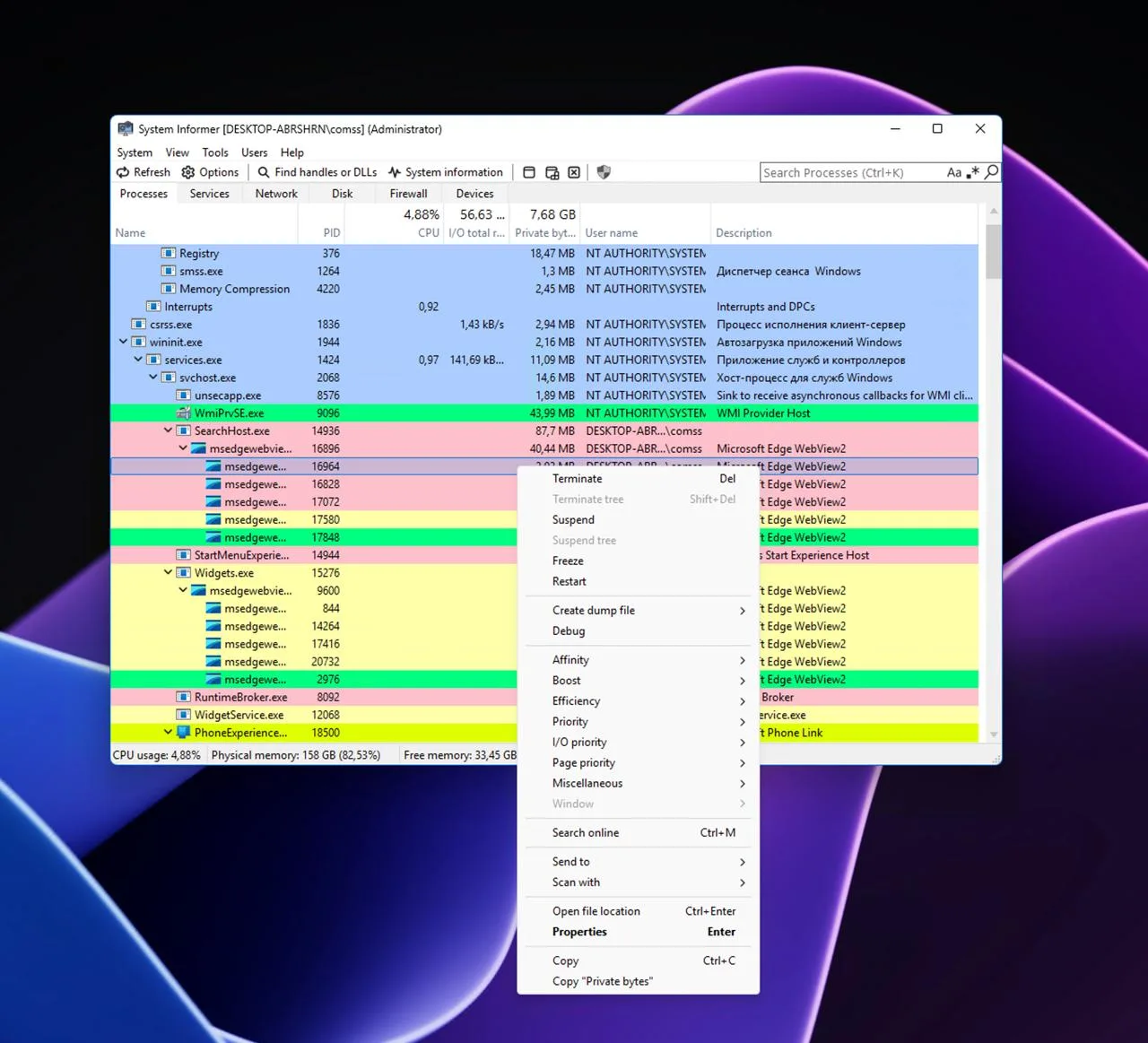Viewport: 1148px width, 1043px height.
Task: Open the System menu
Action: point(135,152)
